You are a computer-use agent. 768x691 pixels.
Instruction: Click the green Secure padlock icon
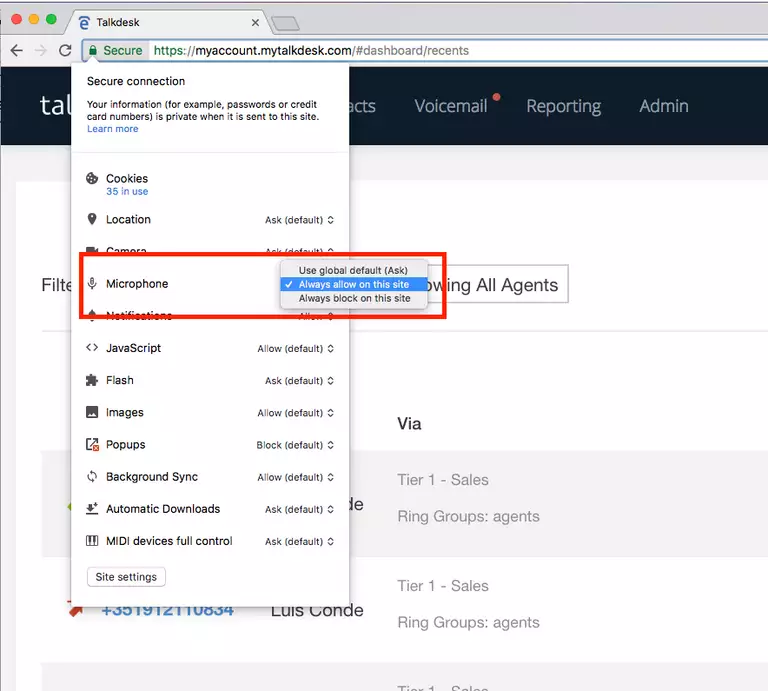tap(93, 50)
